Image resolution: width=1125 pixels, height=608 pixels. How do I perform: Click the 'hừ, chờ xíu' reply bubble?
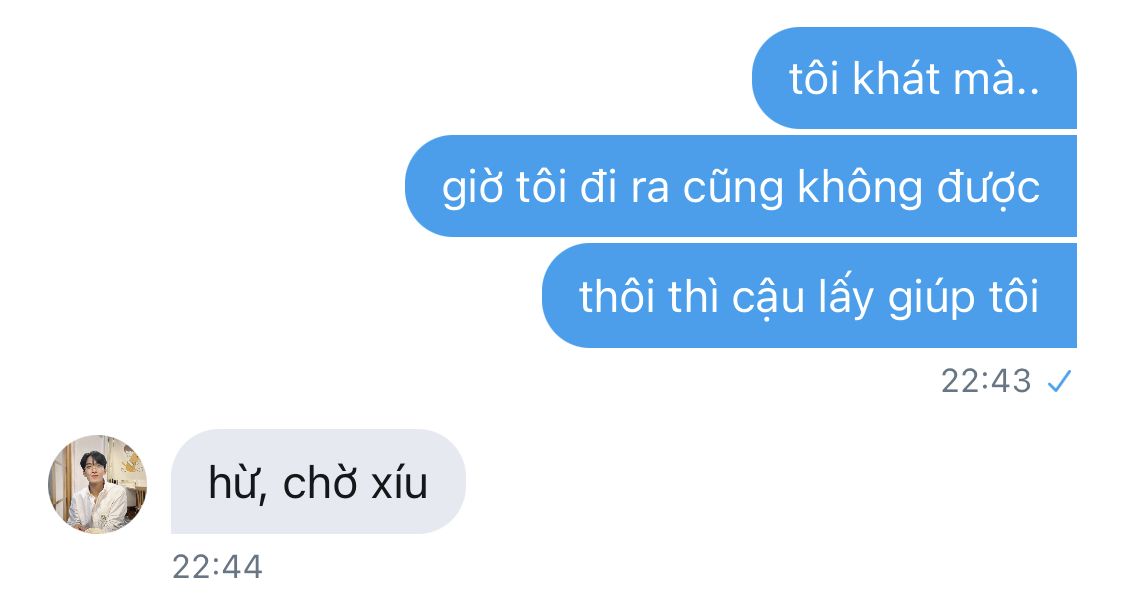pyautogui.click(x=318, y=482)
